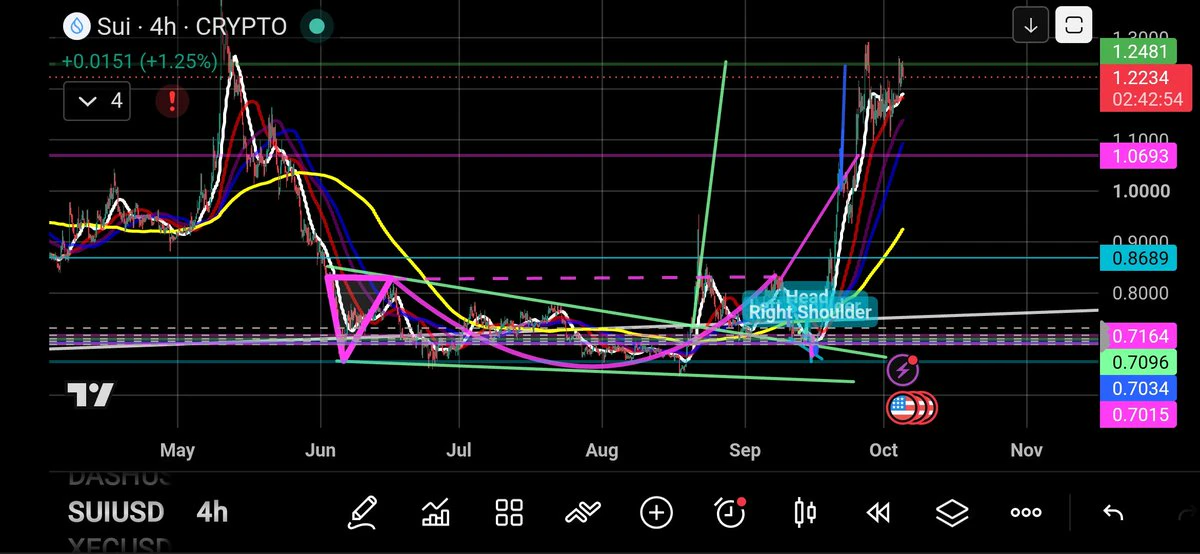Select the 0.7034 blue price label
Image resolution: width=1200 pixels, height=554 pixels.
click(1140, 388)
